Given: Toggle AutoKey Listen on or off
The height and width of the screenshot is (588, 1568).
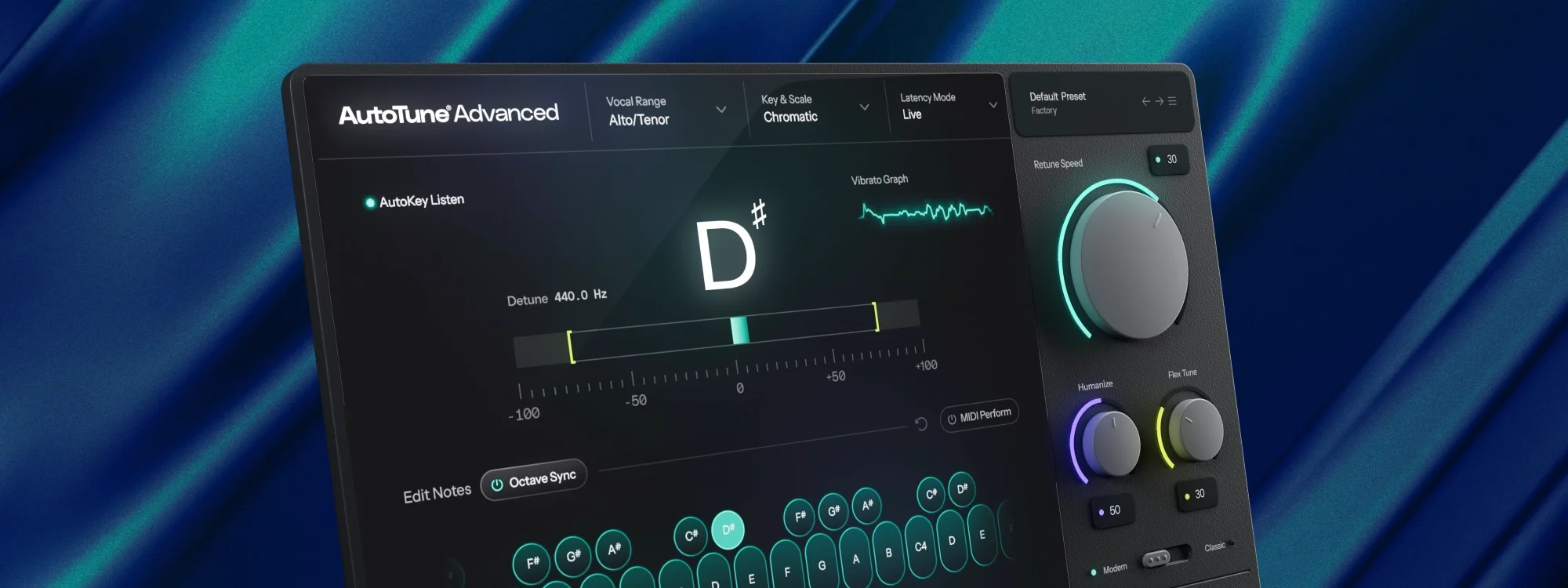Looking at the screenshot, I should pyautogui.click(x=415, y=201).
